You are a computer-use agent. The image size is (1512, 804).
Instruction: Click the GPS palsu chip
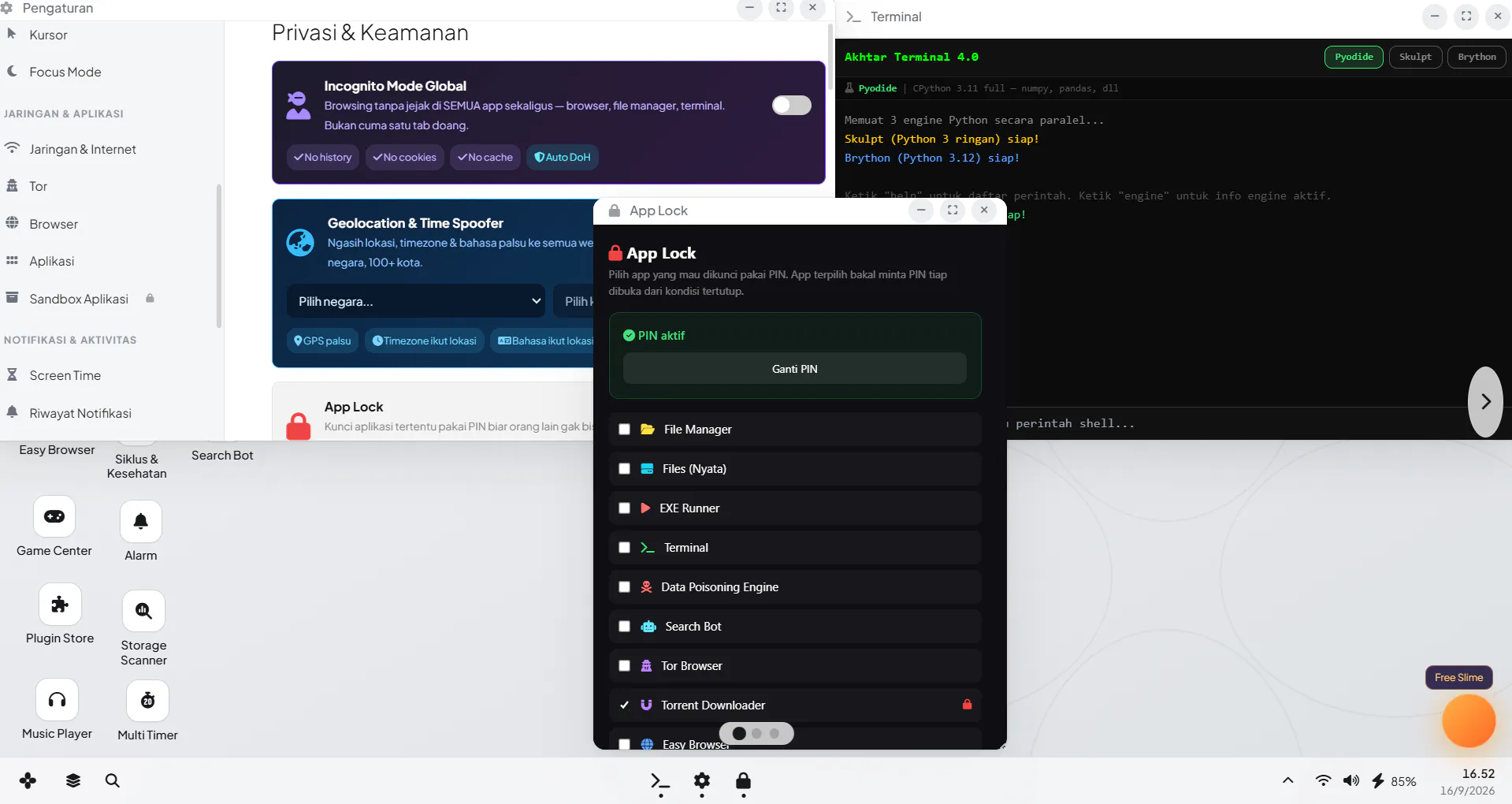[322, 341]
